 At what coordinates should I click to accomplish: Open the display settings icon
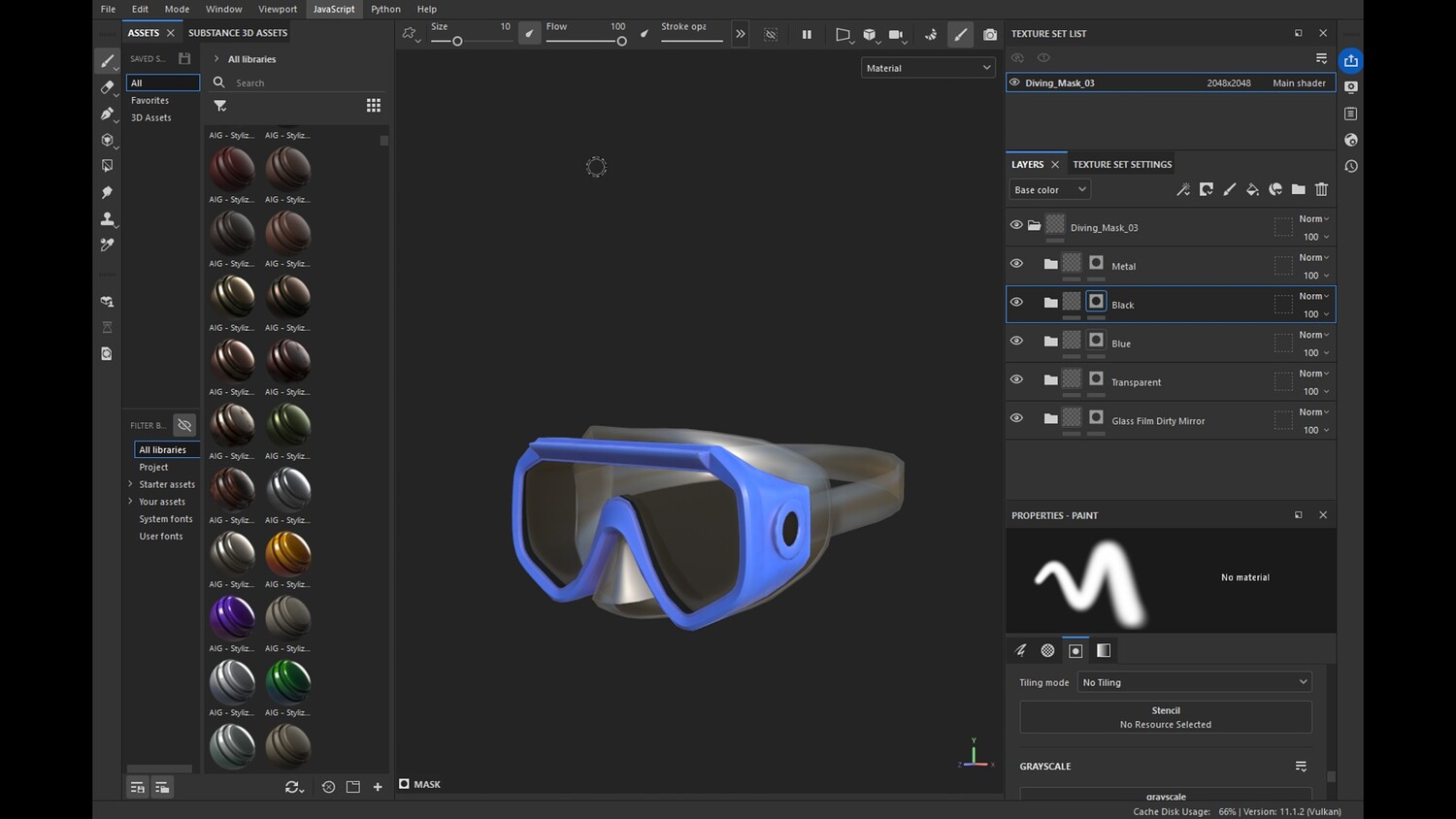coord(1350,87)
